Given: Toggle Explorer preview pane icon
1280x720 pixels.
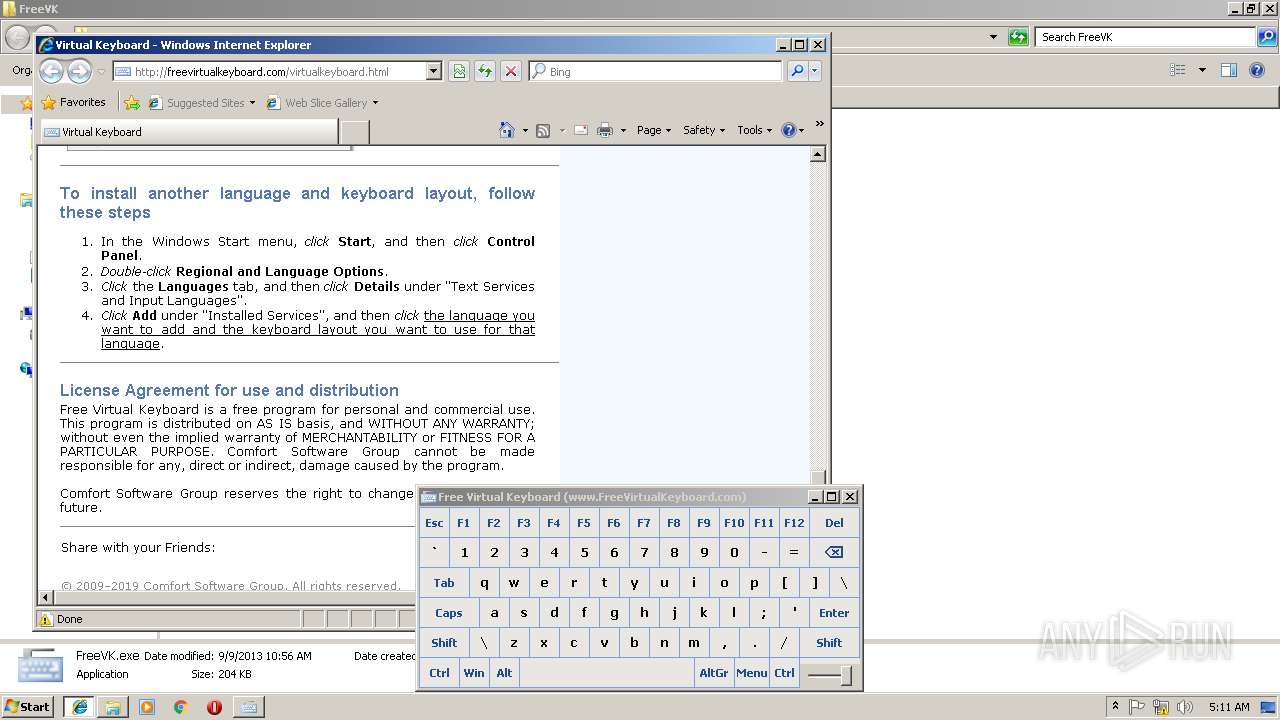Looking at the screenshot, I should (x=1229, y=70).
